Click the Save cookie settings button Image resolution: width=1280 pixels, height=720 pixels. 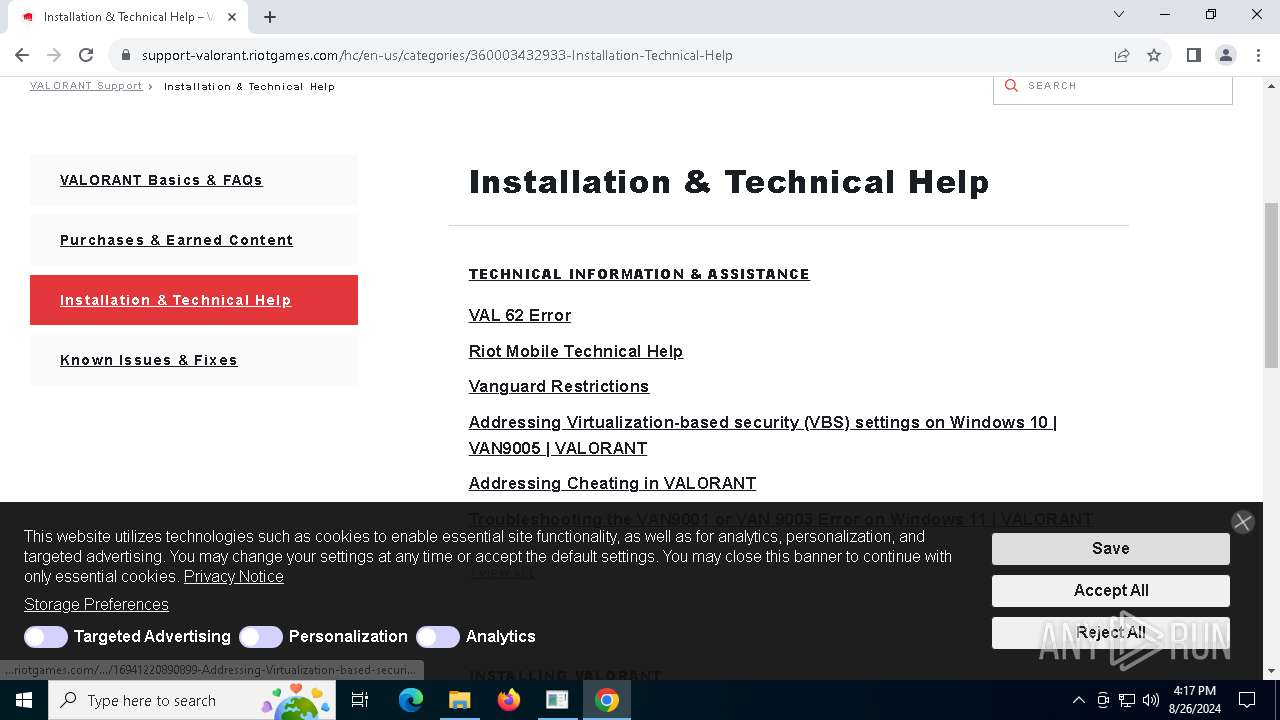[x=1111, y=548]
